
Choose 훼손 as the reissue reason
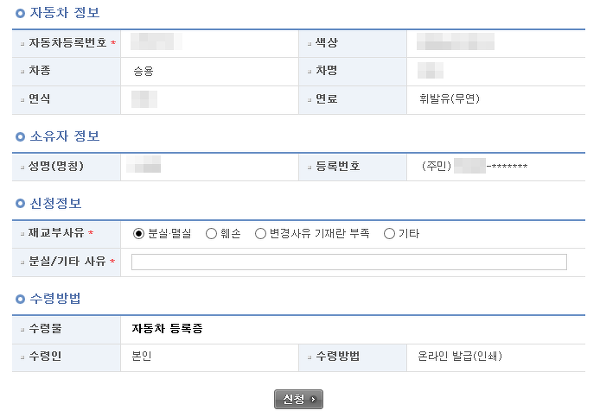pyautogui.click(x=211, y=233)
